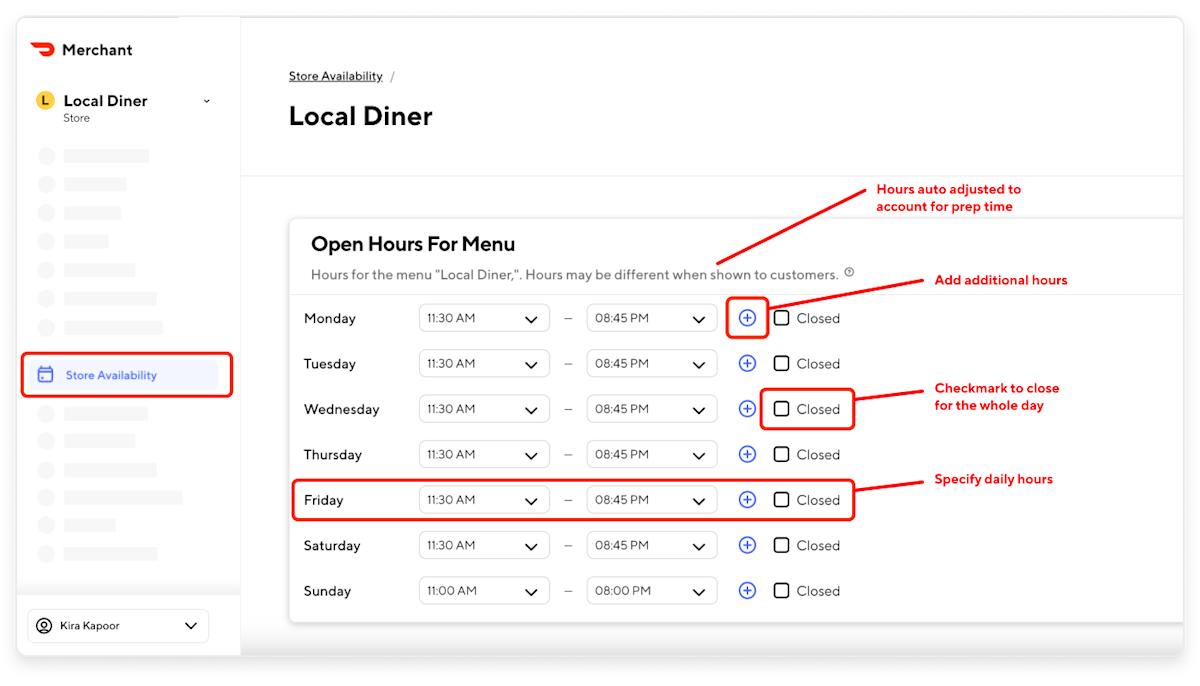
Task: Mark Saturday as Closed
Action: pyautogui.click(x=782, y=545)
